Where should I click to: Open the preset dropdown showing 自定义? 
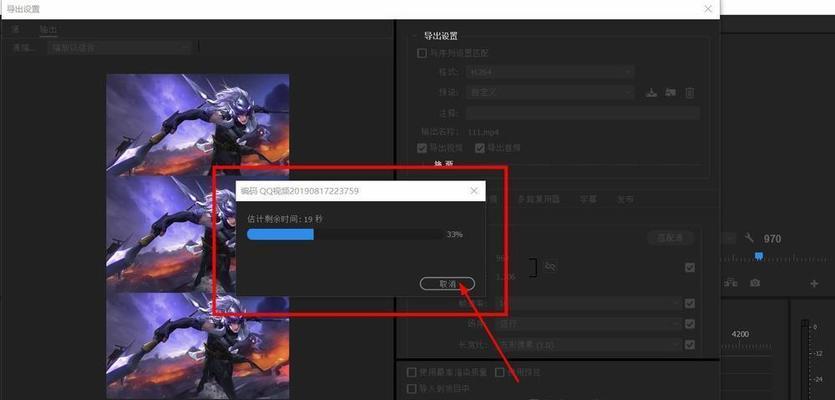pyautogui.click(x=550, y=93)
